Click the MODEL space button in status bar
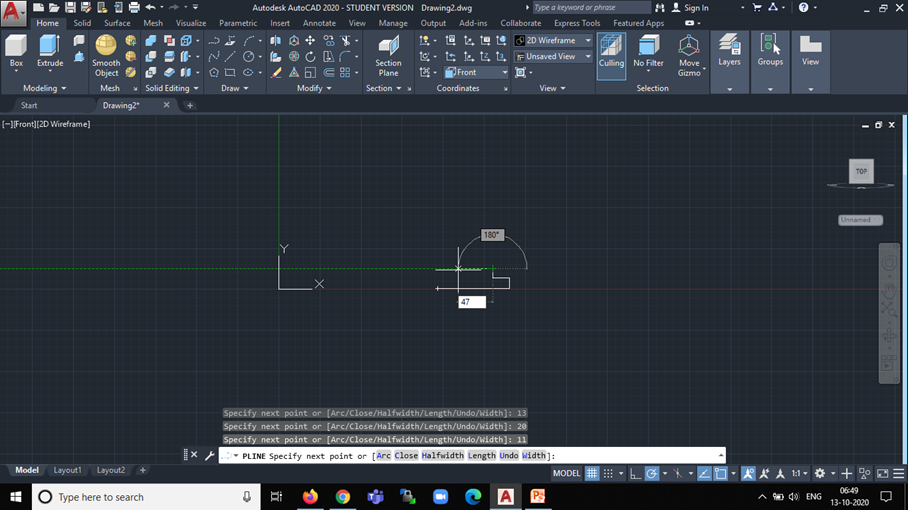 (x=566, y=474)
